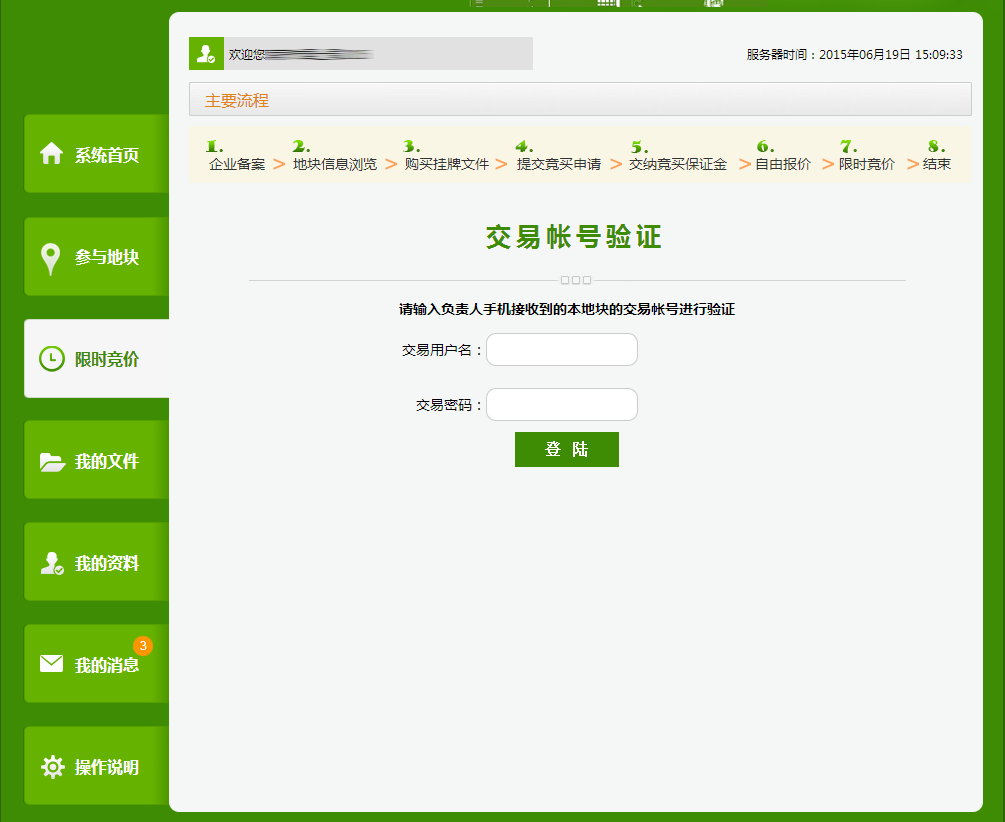Open step 6 自由报价
The width and height of the screenshot is (1005, 822).
coord(782,164)
